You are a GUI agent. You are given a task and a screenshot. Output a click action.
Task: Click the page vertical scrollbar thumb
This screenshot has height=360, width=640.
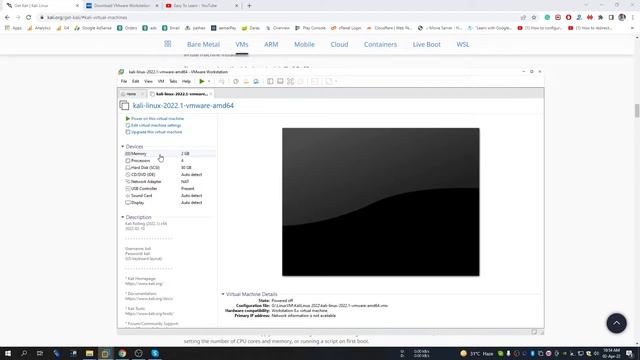click(637, 111)
